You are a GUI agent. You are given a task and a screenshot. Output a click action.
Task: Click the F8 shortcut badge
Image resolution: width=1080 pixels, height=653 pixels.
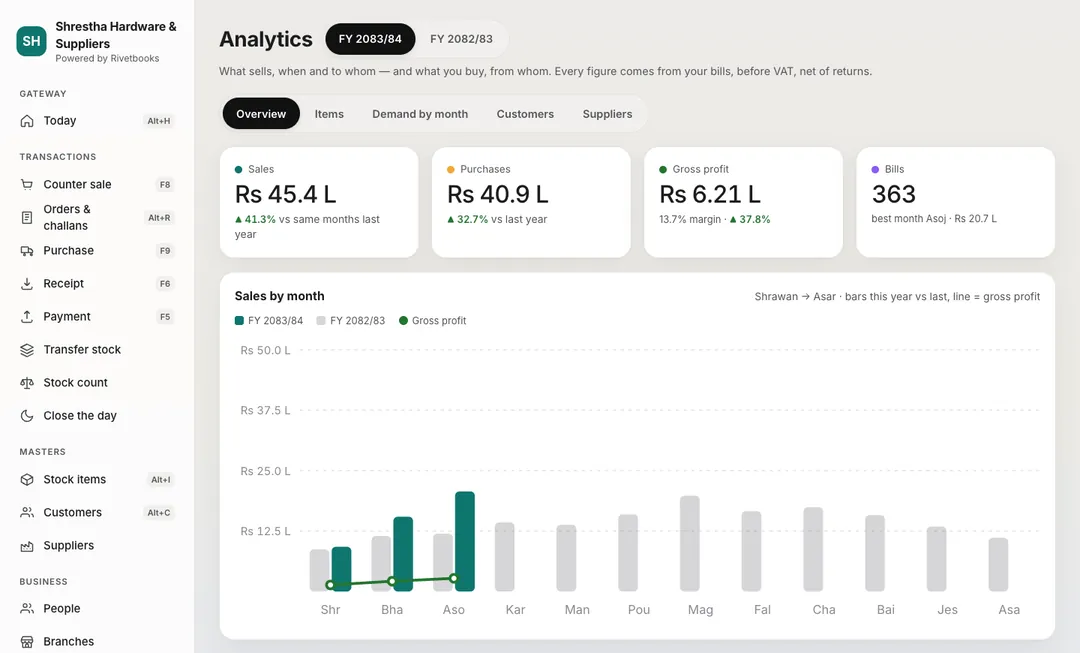(165, 185)
